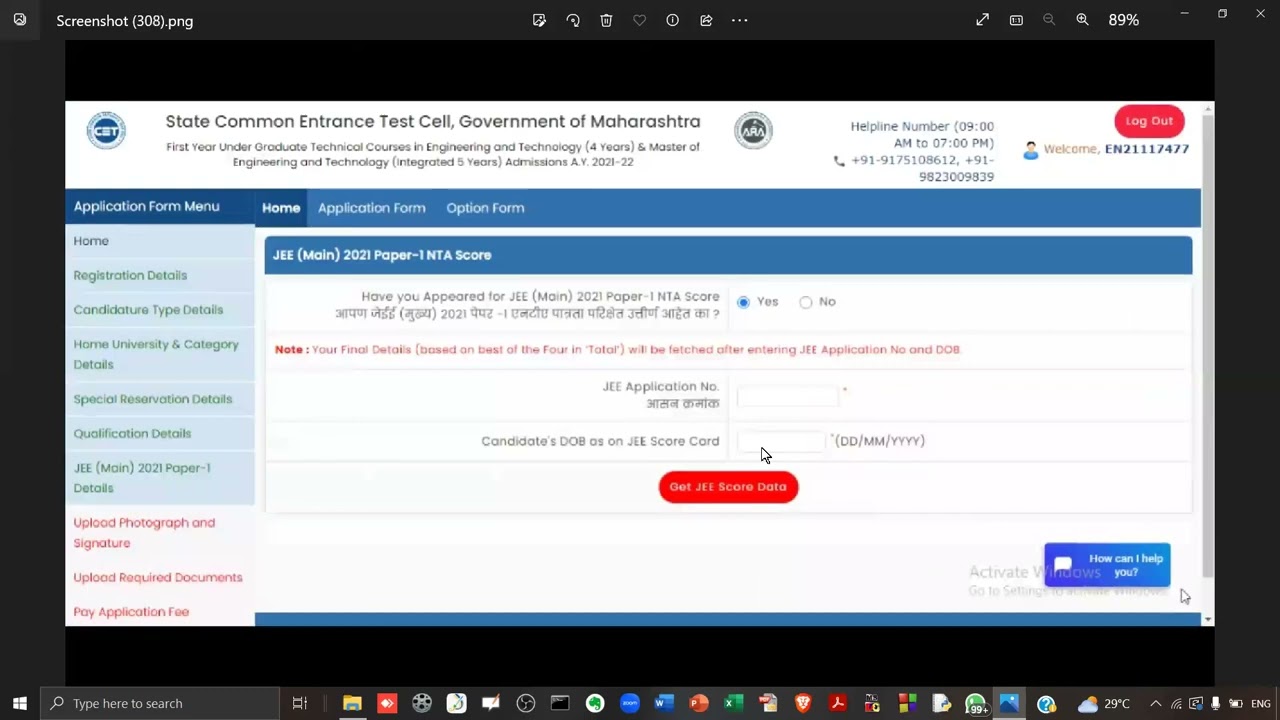
Task: Click the Candidate's DOB input field
Action: click(781, 441)
